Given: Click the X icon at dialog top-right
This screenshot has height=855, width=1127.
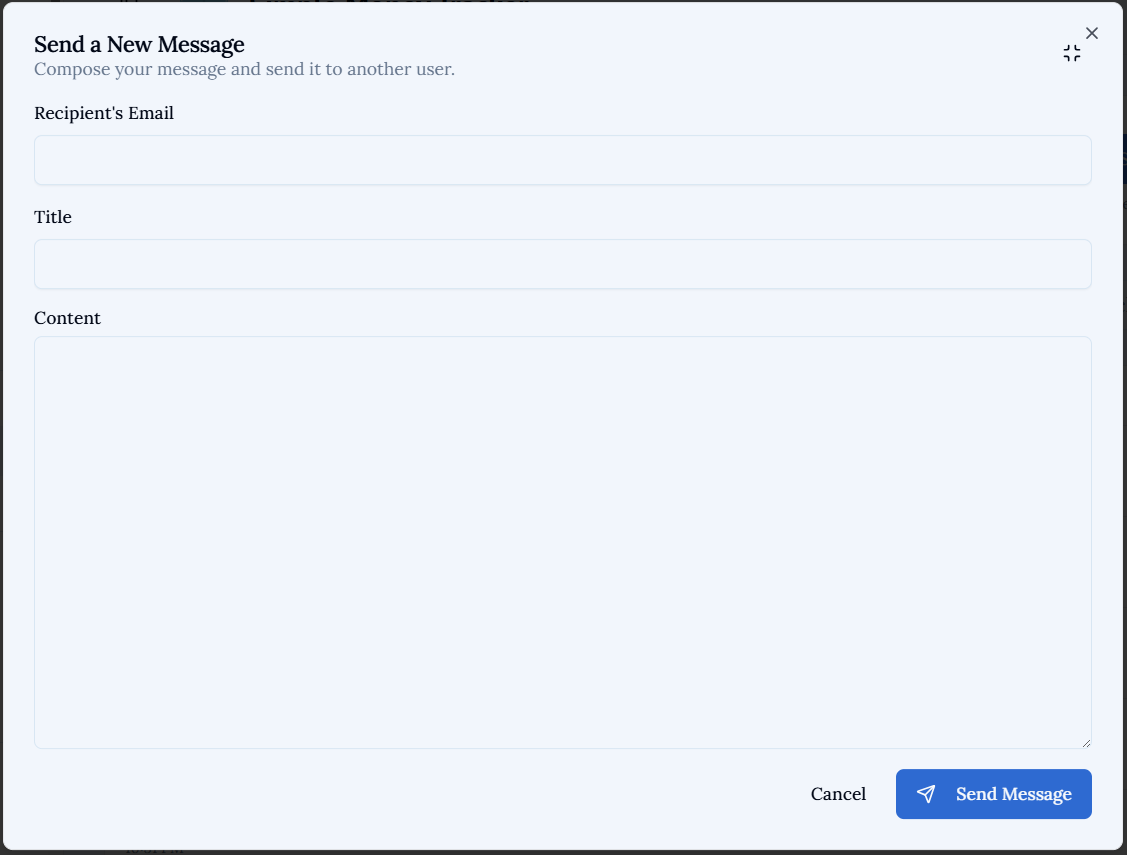Looking at the screenshot, I should 1091,33.
